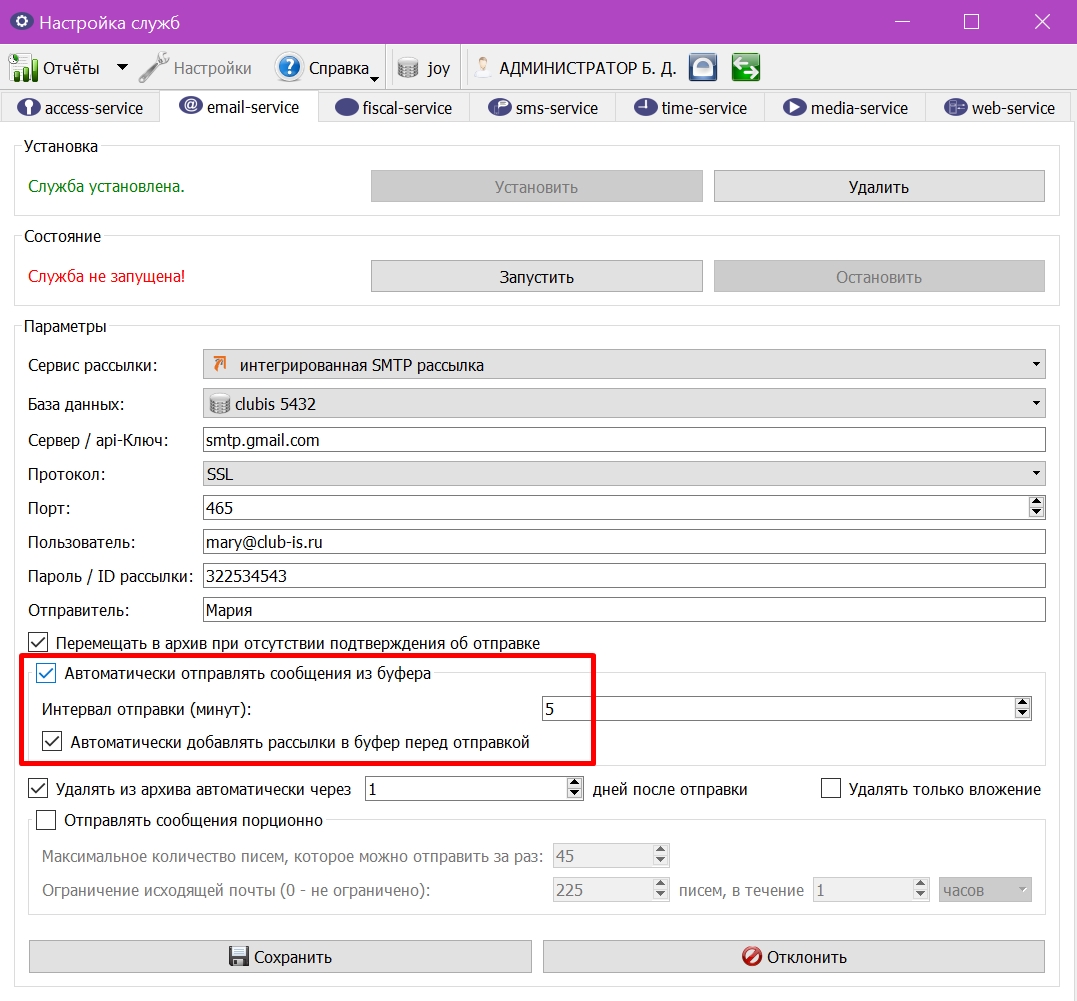Viewport: 1077px width, 1001px height.
Task: Click the Запустить service button
Action: tap(536, 276)
